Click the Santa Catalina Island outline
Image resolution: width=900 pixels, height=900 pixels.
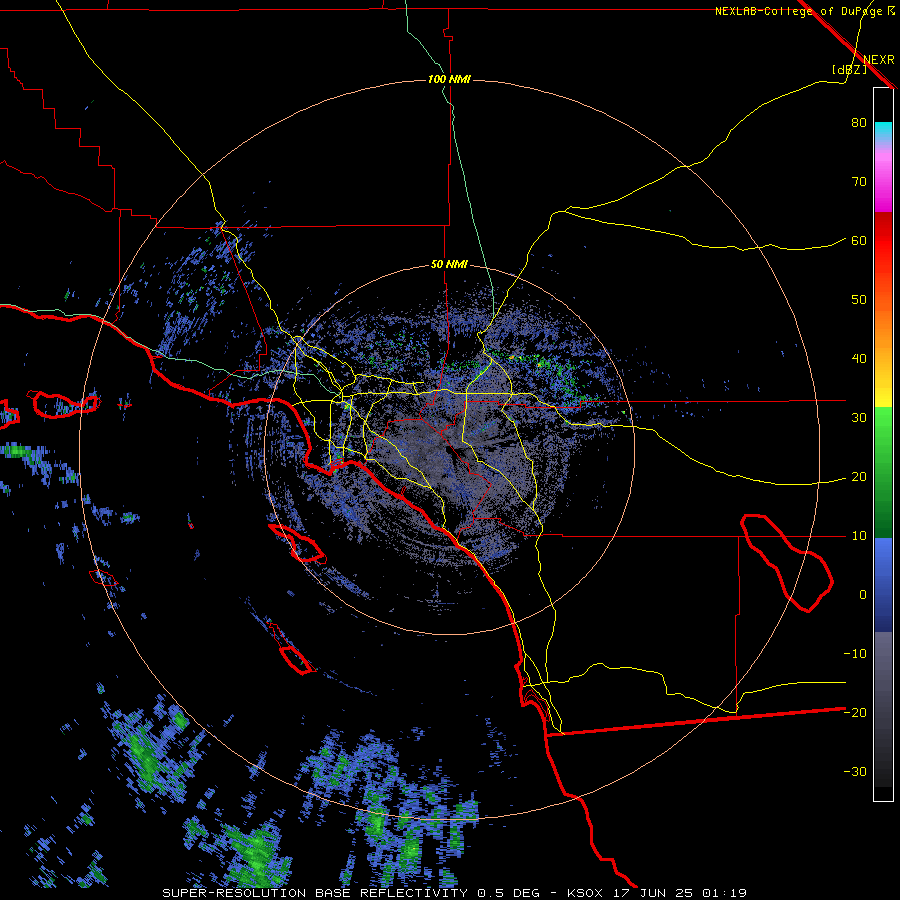coord(297,543)
